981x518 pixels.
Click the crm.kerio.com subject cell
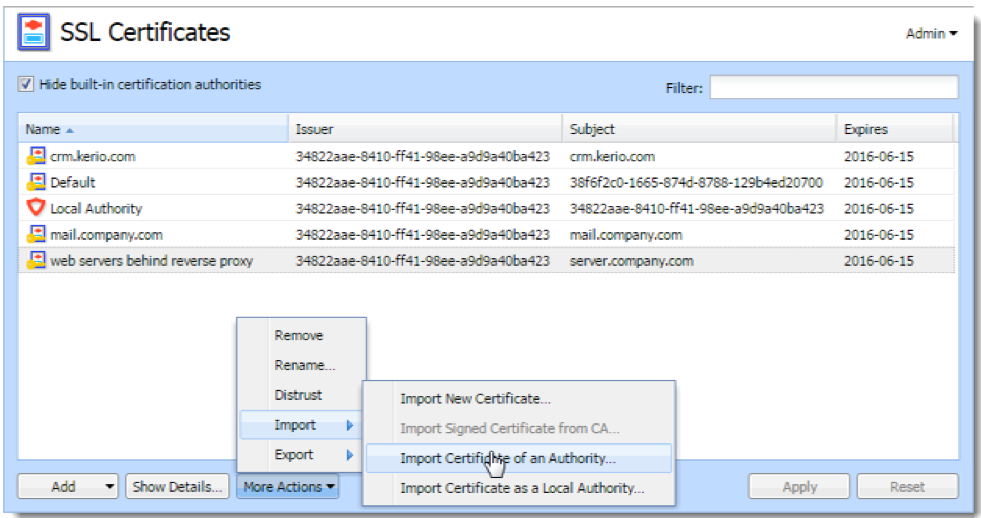pyautogui.click(x=612, y=156)
